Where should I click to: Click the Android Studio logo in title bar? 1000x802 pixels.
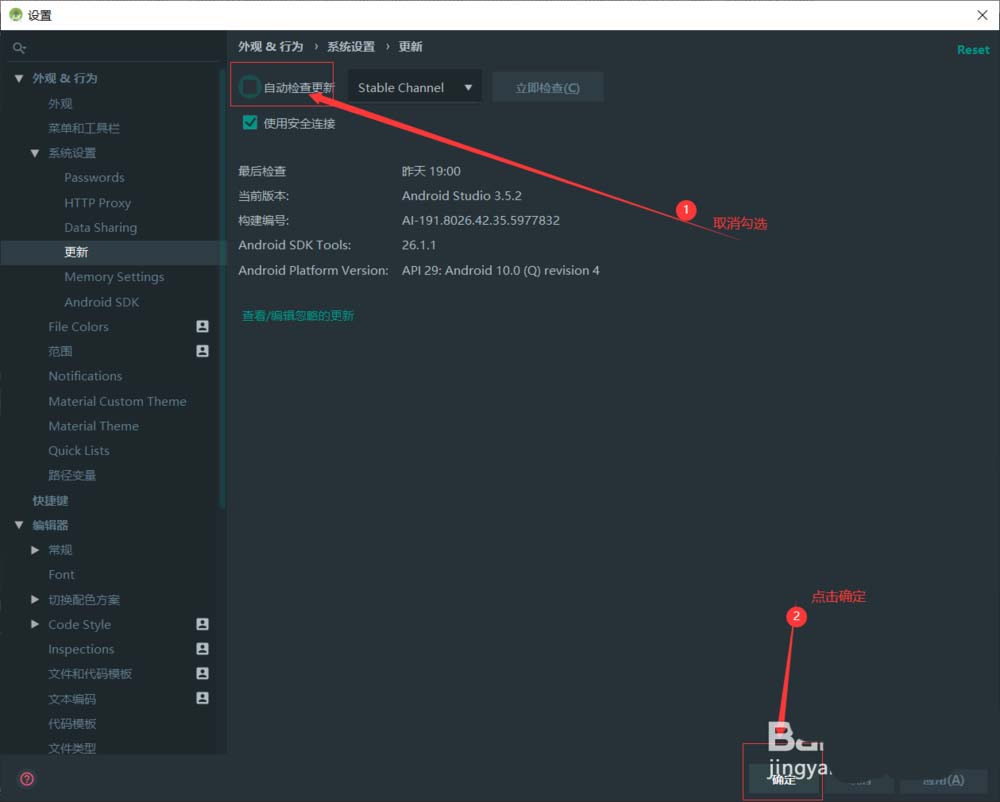tap(15, 15)
